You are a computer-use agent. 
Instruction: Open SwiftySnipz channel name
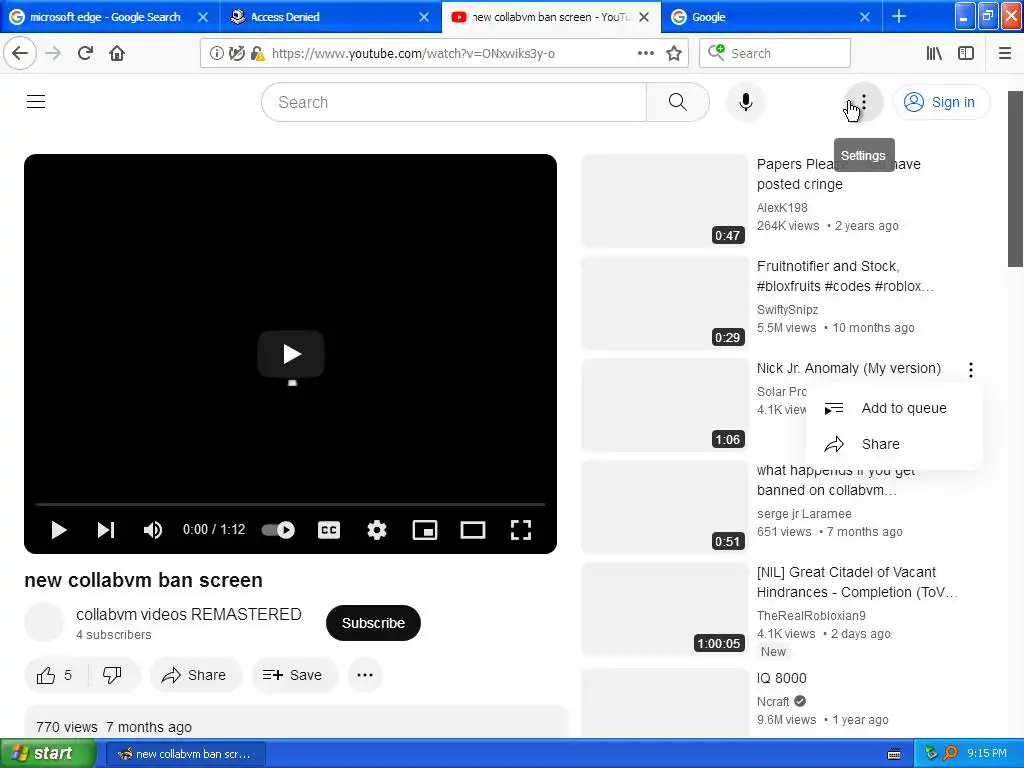(x=787, y=310)
